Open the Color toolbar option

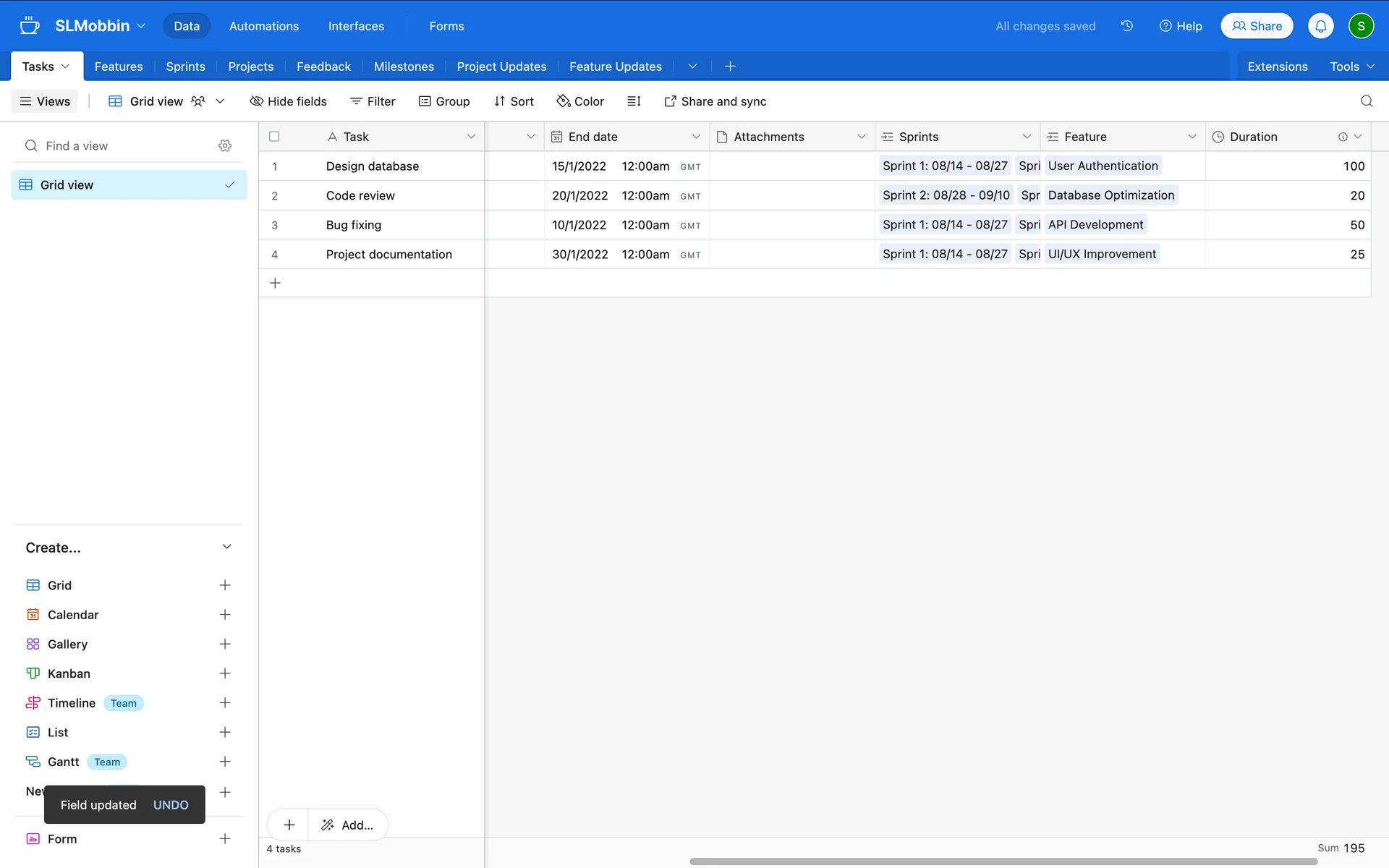coord(580,101)
